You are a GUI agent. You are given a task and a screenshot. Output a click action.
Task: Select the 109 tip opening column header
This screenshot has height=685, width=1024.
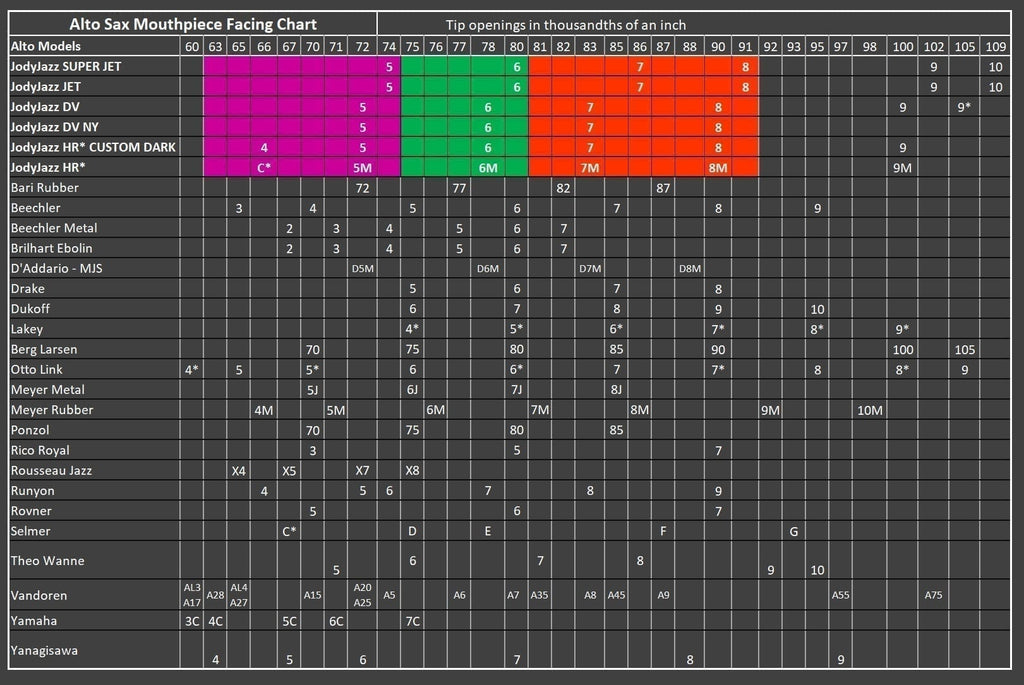995,46
